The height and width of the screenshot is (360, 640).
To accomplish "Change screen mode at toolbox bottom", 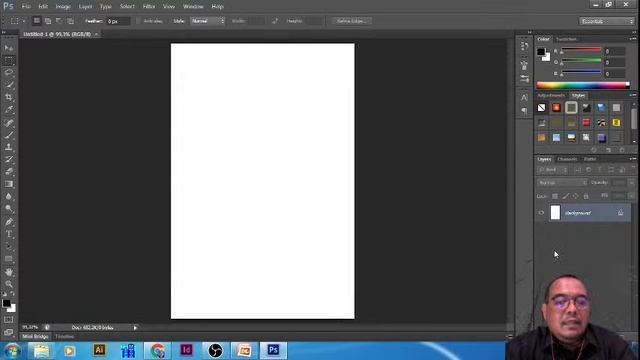I will (x=9, y=332).
